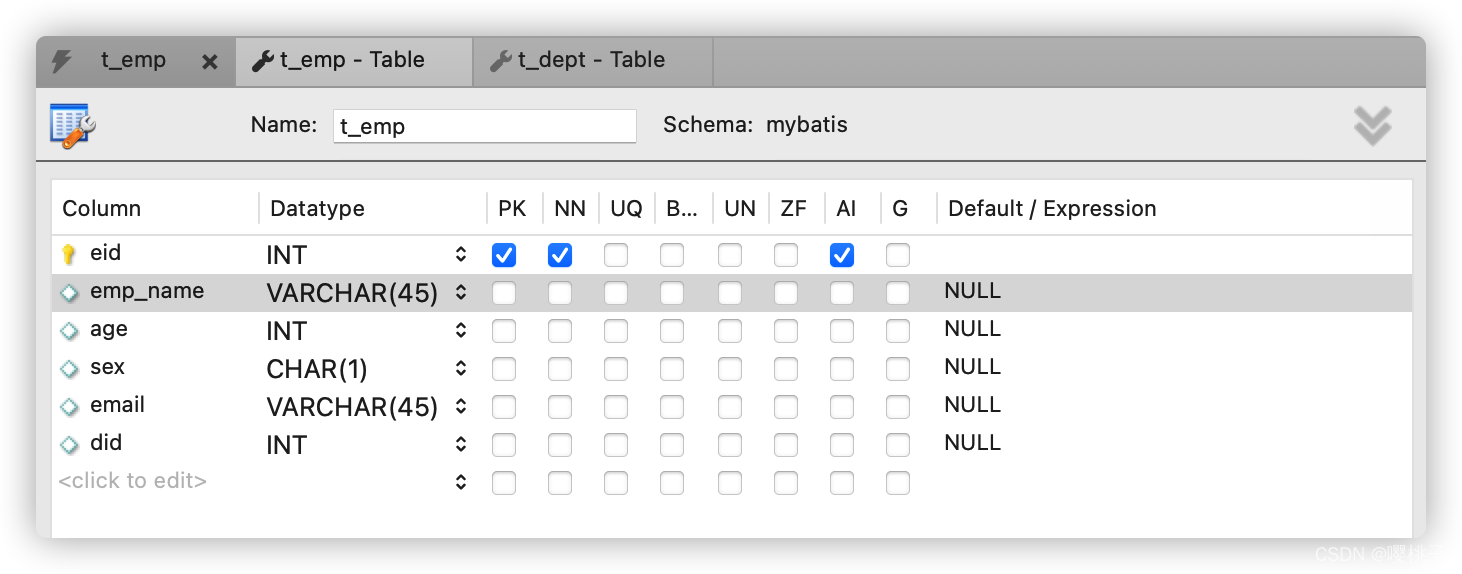
Task: Click the lightning bolt icon on t_emp tab
Action: pos(61,61)
